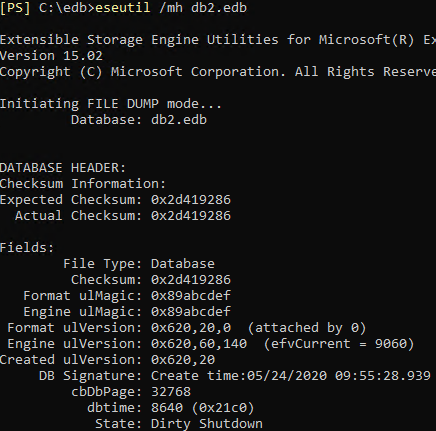Viewport: 436px width, 431px height.
Task: Click the 'Checksum Information:' line
Action: coord(83,184)
